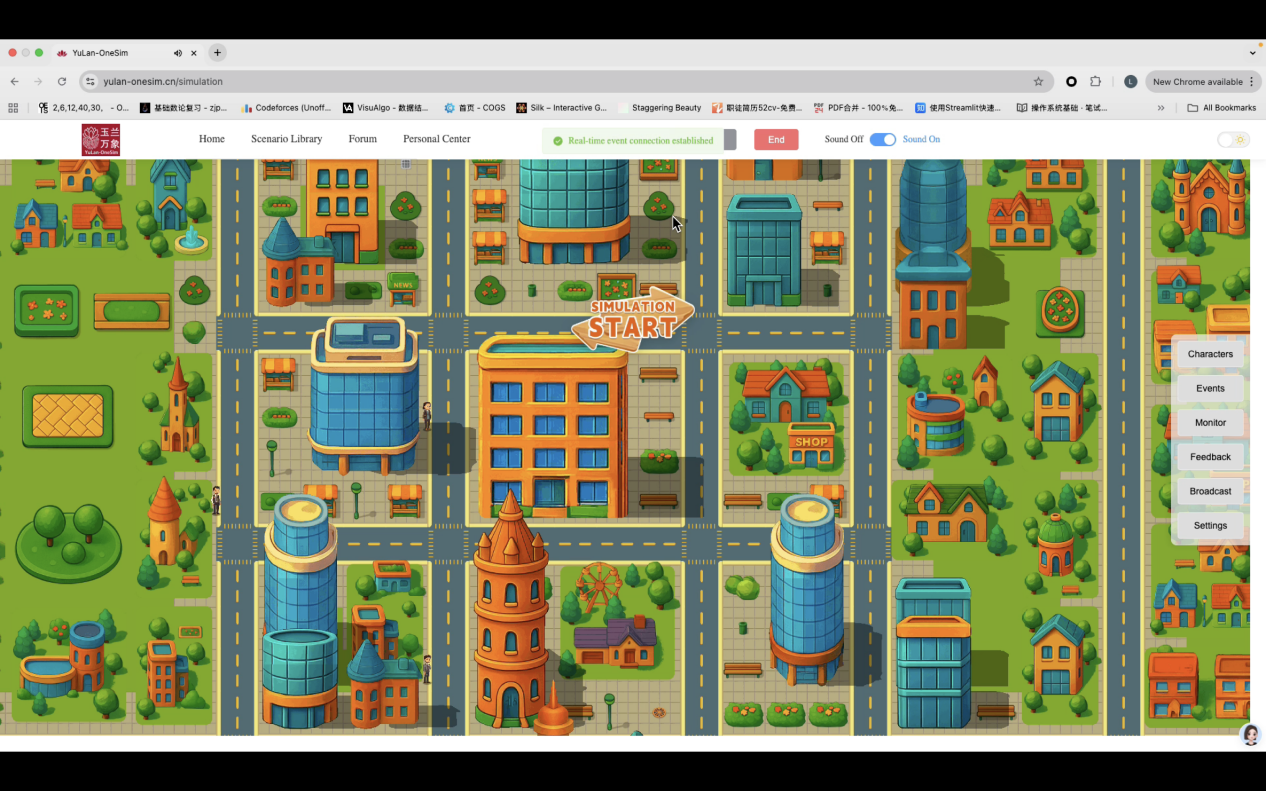Toggle the sound on/off switch
The height and width of the screenshot is (791, 1266).
click(882, 140)
